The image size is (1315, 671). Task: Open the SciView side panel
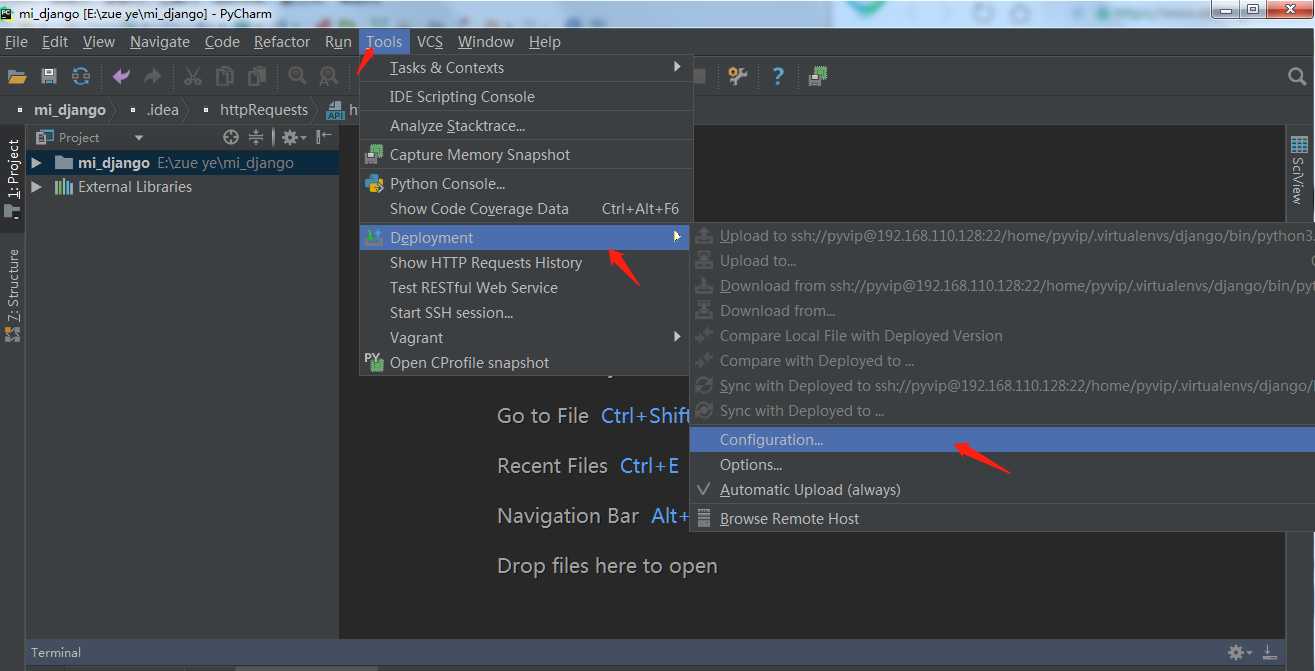[1299, 170]
